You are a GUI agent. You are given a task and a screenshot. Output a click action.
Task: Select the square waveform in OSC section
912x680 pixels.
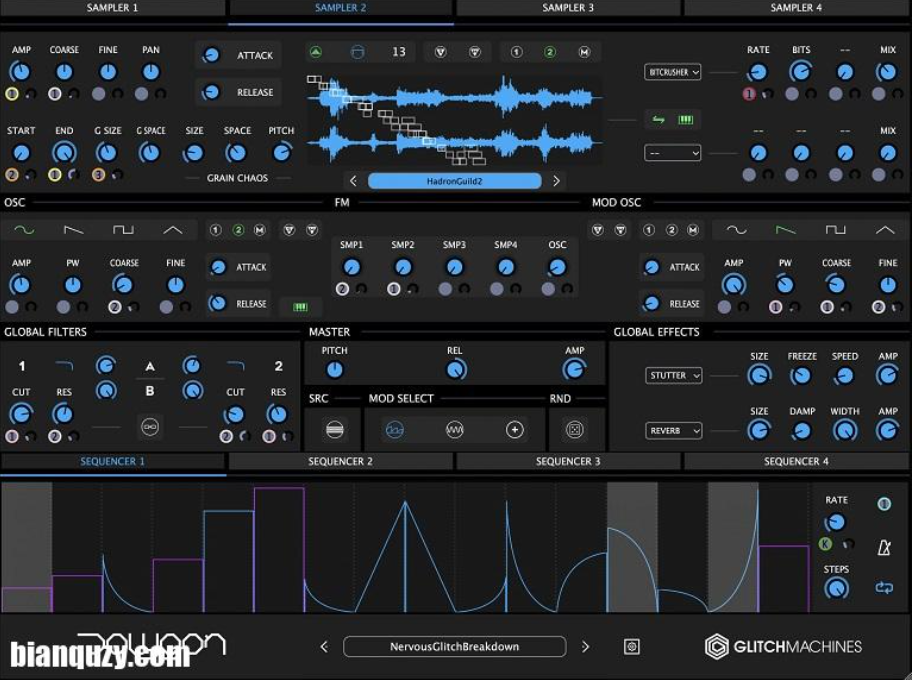123,230
